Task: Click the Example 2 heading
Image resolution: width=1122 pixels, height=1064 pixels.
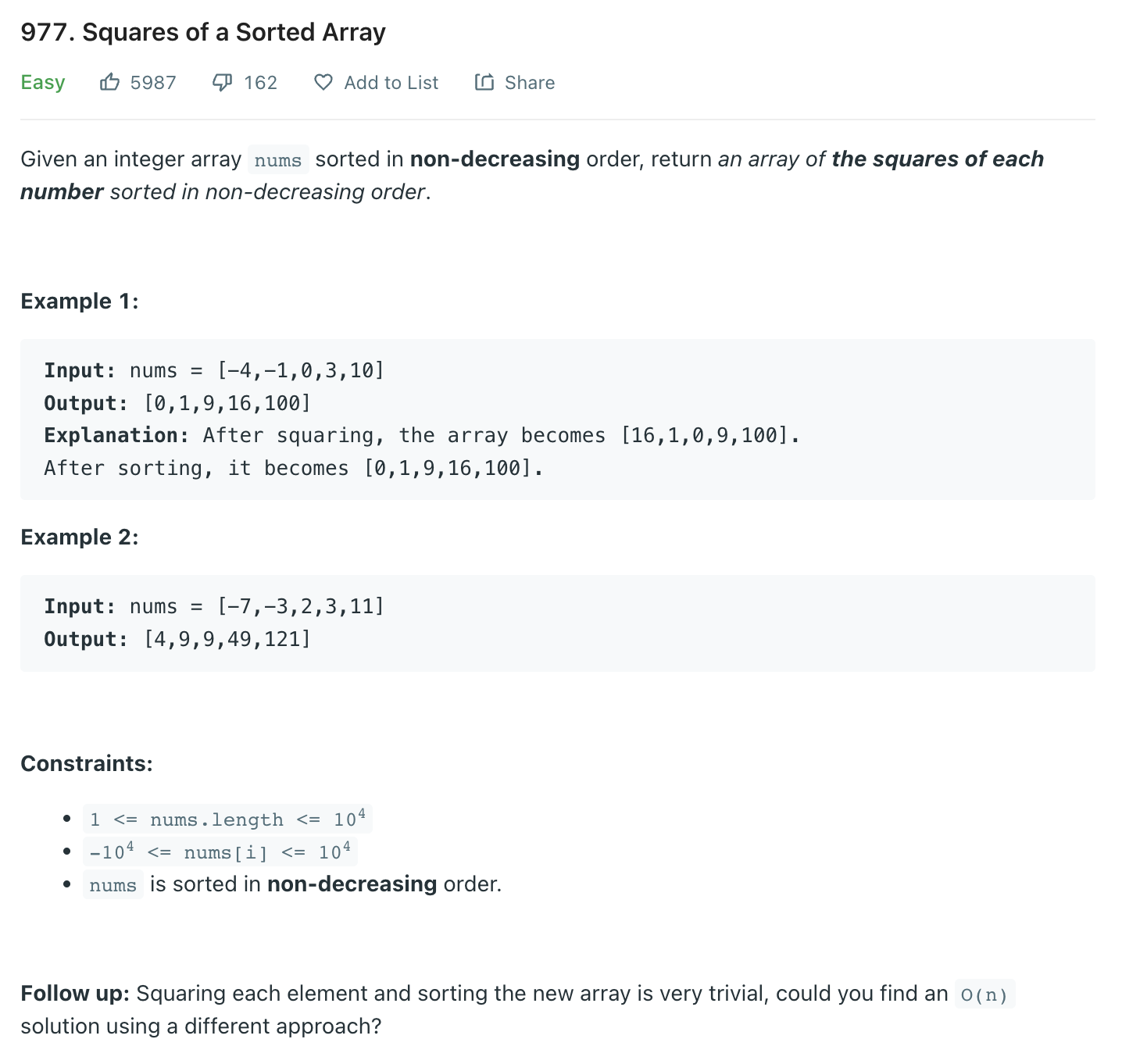Action: (x=80, y=537)
